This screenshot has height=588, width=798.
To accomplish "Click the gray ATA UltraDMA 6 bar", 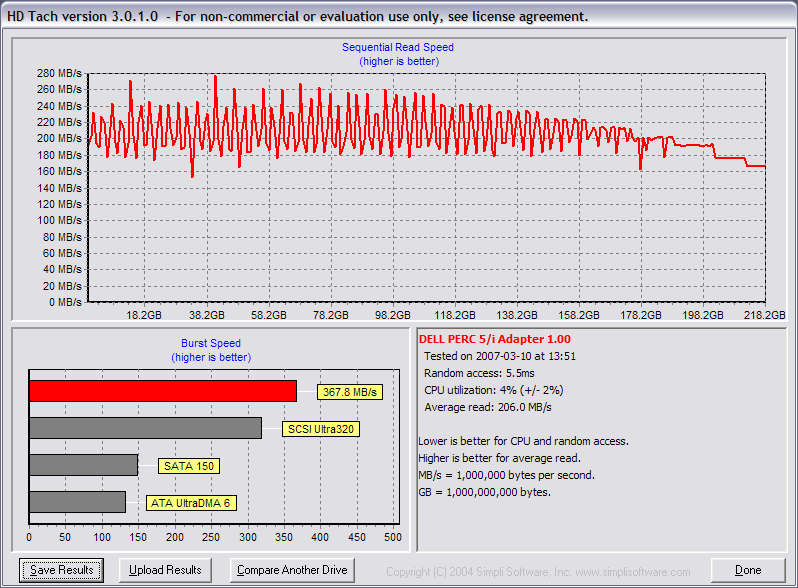I will click(77, 502).
